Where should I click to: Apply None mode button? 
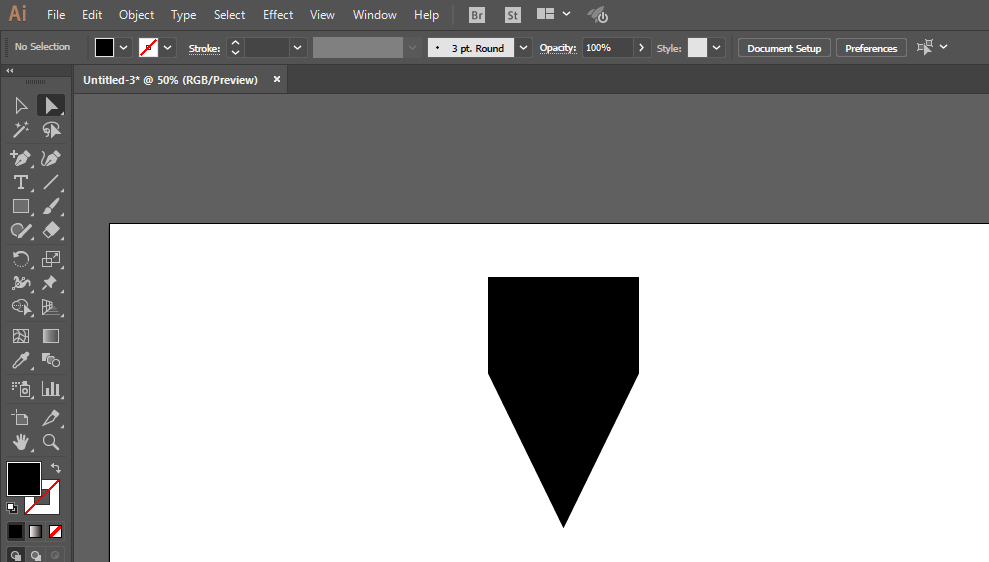(x=56, y=532)
